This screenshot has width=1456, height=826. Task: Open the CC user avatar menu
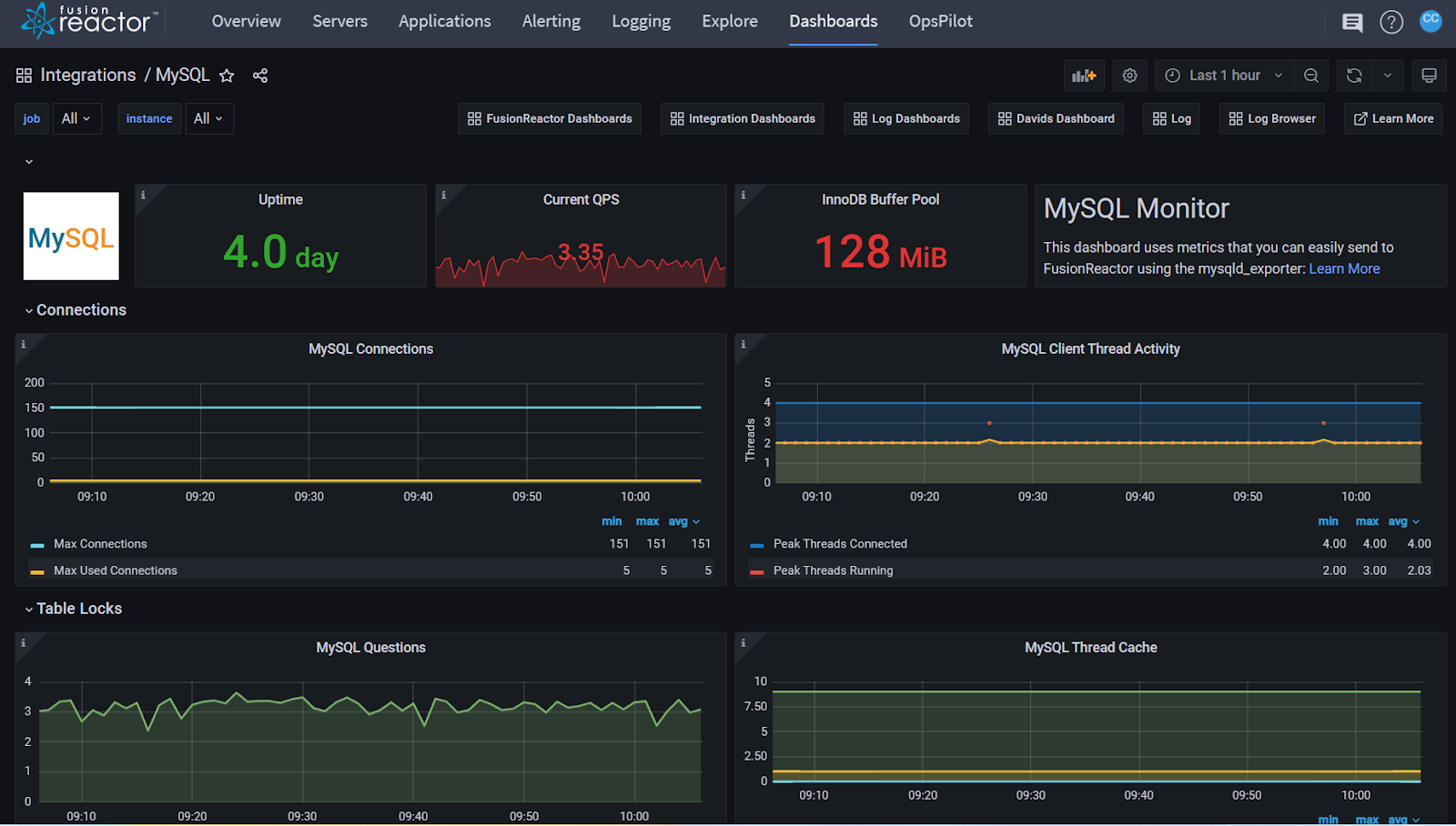pyautogui.click(x=1431, y=20)
